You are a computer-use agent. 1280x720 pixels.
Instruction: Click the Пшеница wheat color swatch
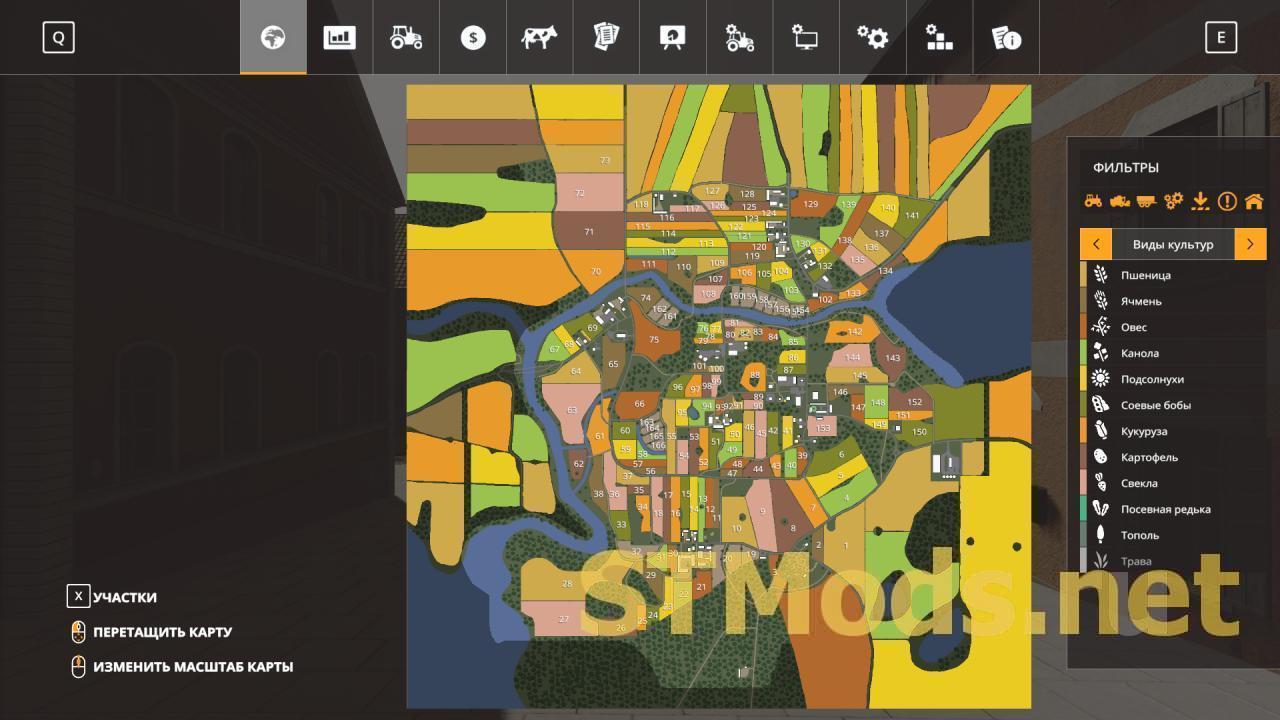pos(1084,275)
